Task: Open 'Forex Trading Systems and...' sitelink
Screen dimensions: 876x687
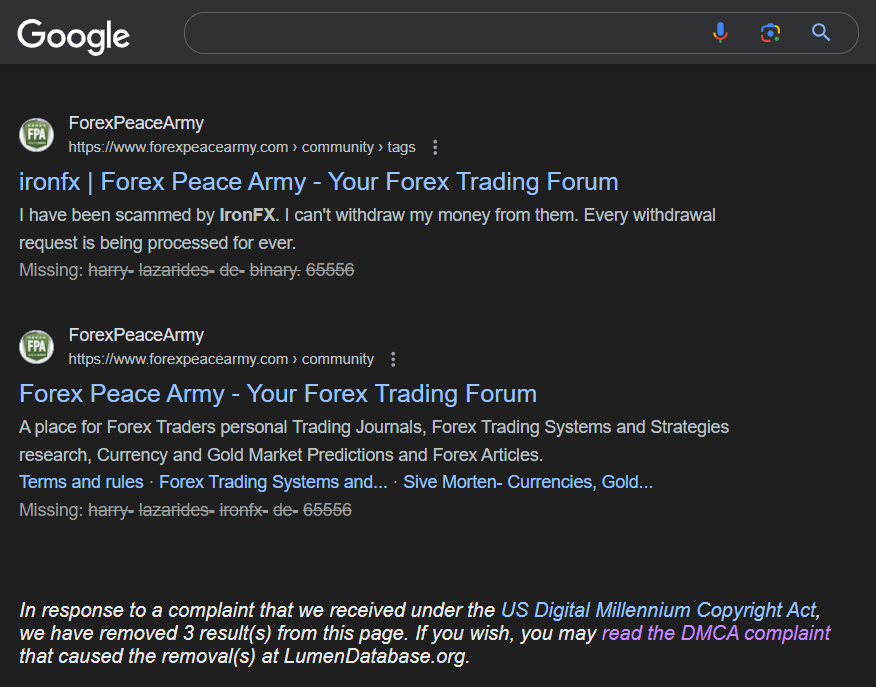Action: click(273, 482)
